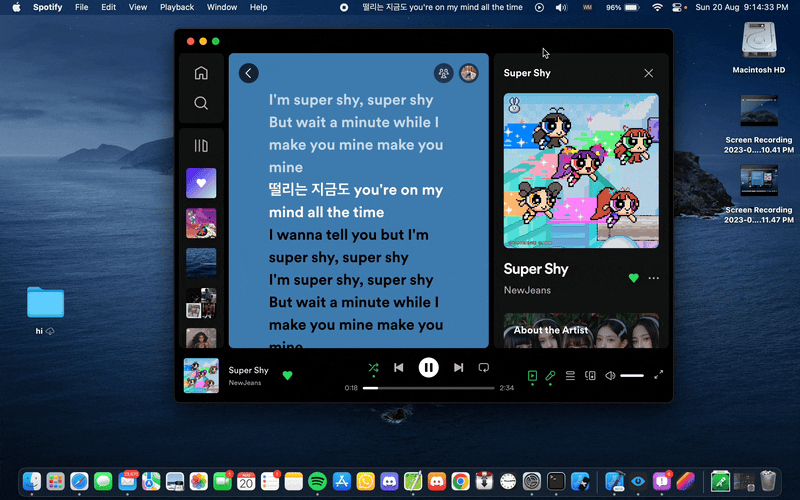Open the Playback menu
Image resolution: width=800 pixels, height=500 pixels.
click(177, 7)
